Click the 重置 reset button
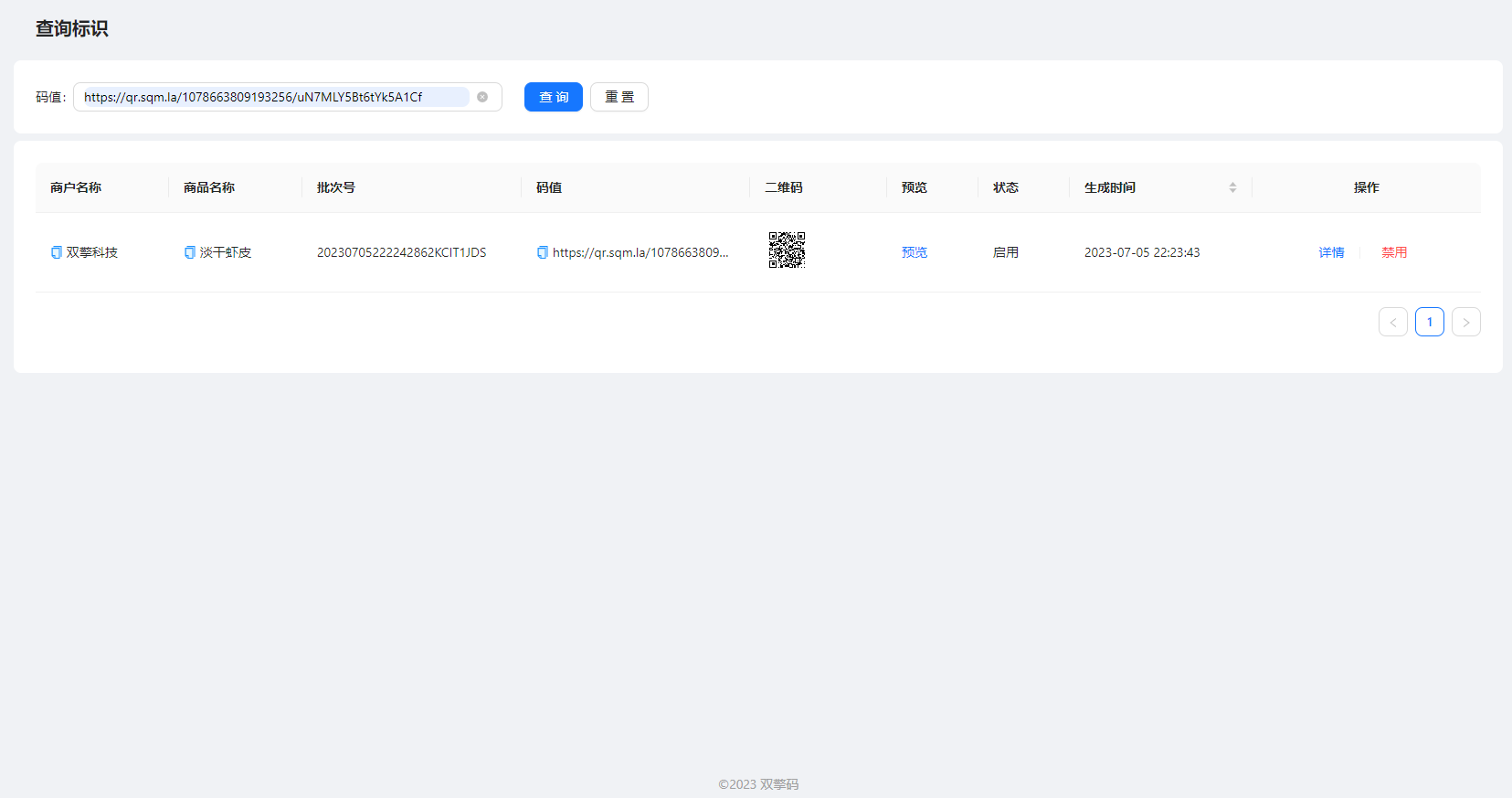 pyautogui.click(x=619, y=97)
